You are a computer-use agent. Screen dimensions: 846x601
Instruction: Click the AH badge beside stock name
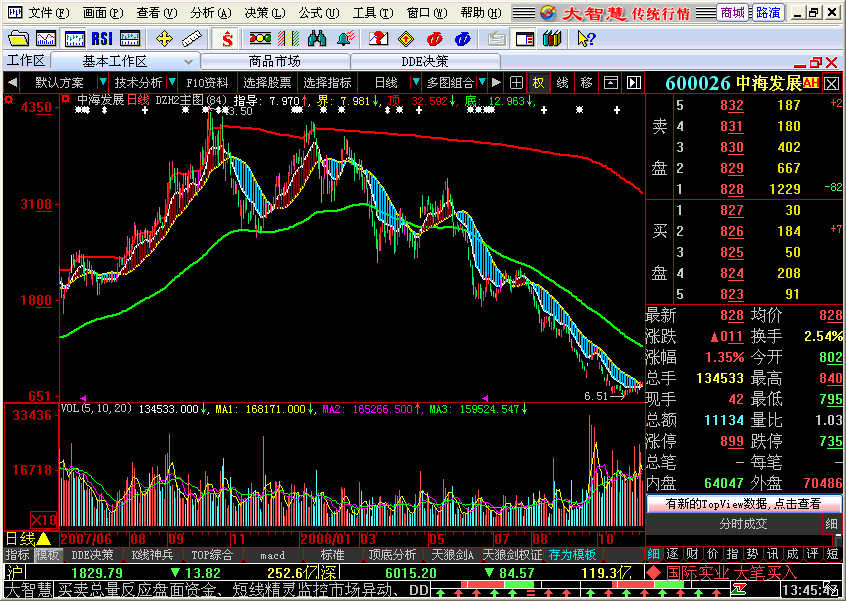810,83
